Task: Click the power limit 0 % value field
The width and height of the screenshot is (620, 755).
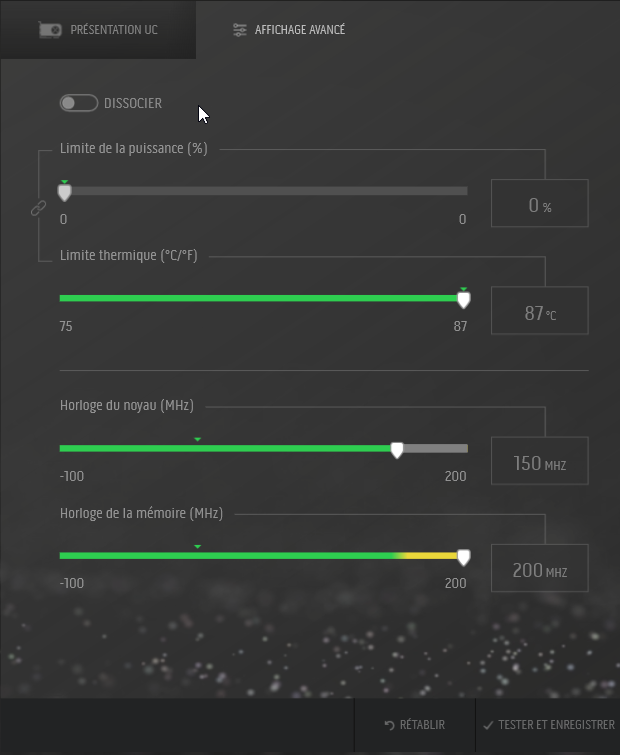Action: (539, 204)
